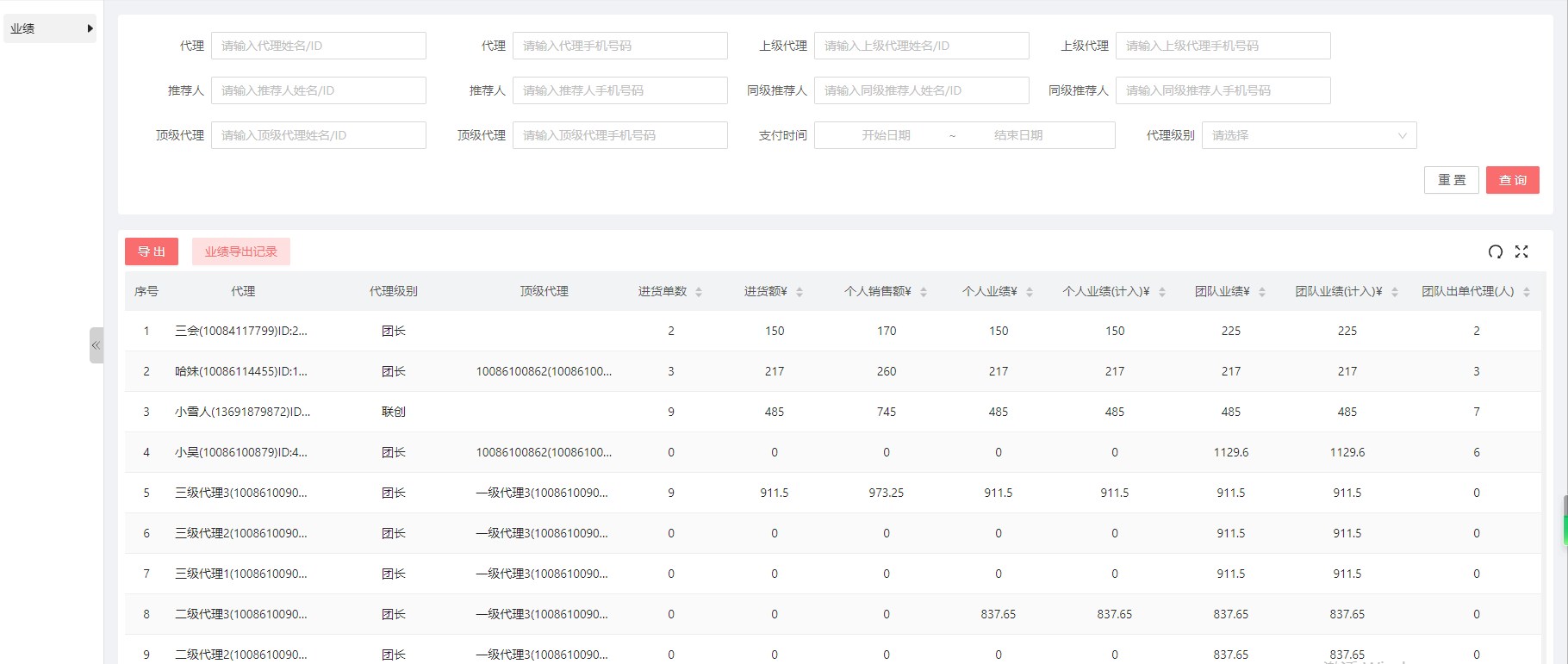Sort by 个人业绩¥ column sort icon
Image resolution: width=1568 pixels, height=664 pixels.
click(x=1030, y=292)
